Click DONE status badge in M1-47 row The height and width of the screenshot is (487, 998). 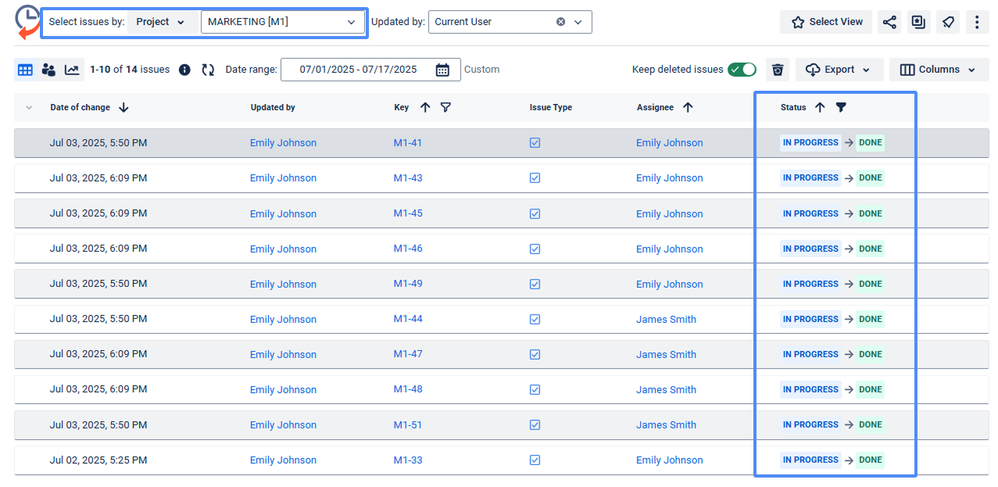pos(870,354)
